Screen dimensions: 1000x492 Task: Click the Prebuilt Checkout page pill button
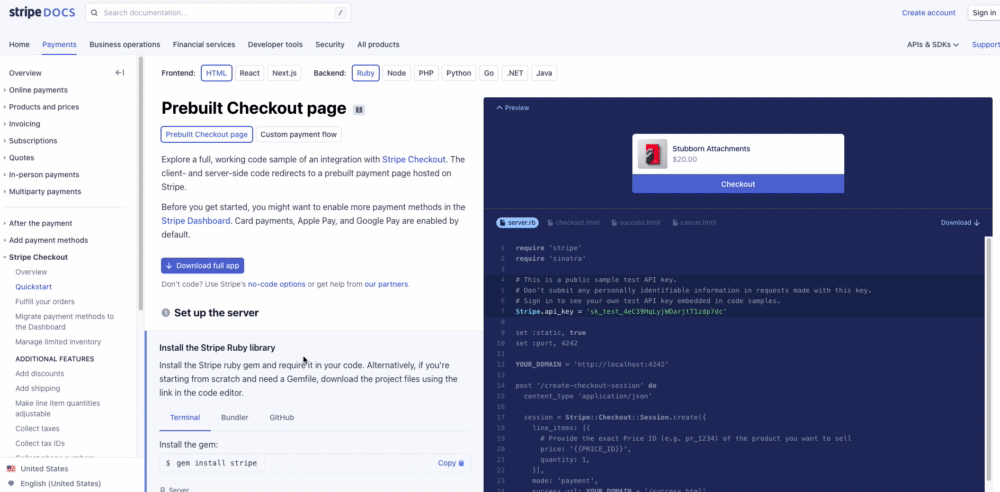pyautogui.click(x=207, y=135)
